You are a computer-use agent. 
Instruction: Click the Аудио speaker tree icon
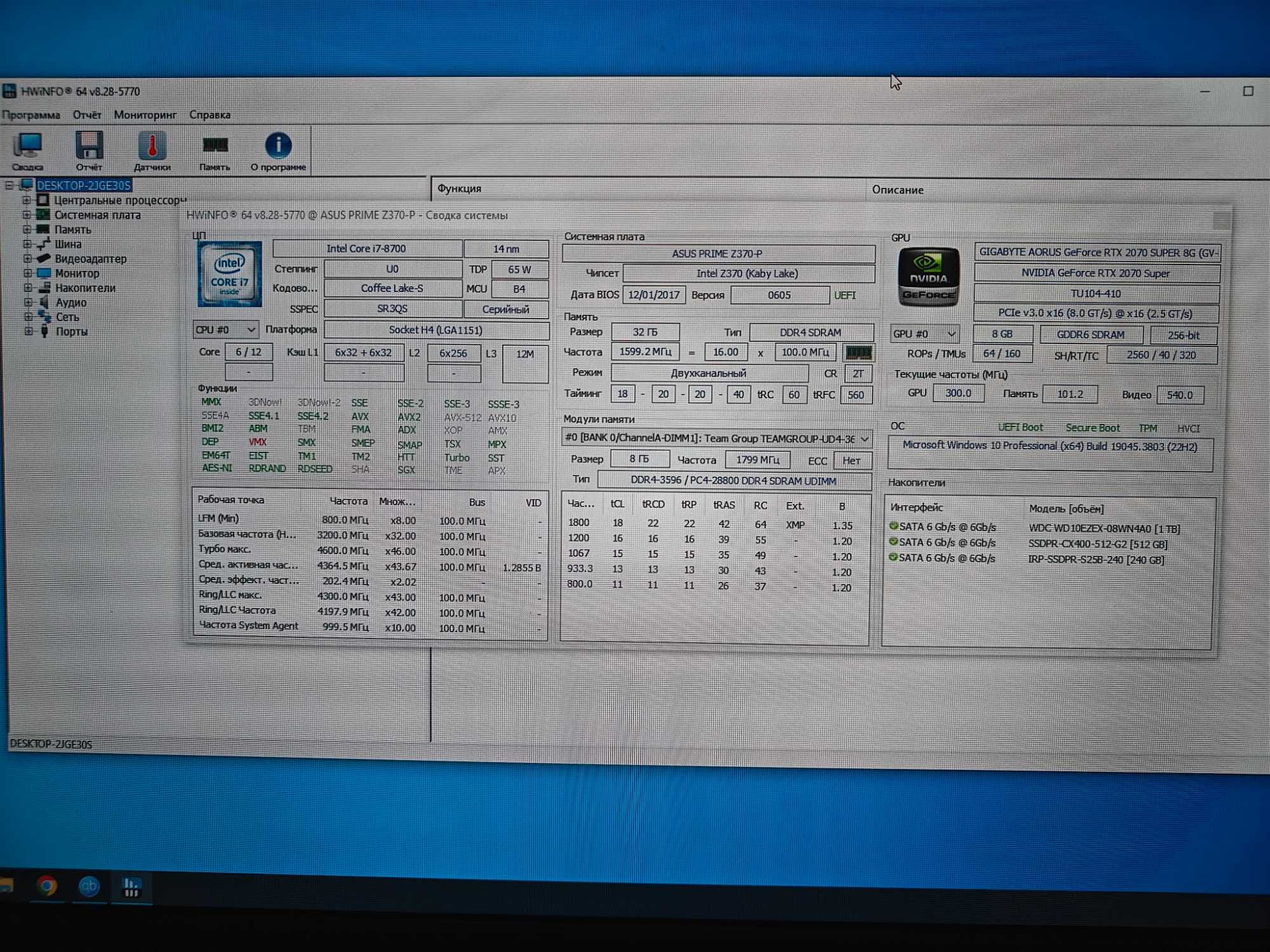43,302
